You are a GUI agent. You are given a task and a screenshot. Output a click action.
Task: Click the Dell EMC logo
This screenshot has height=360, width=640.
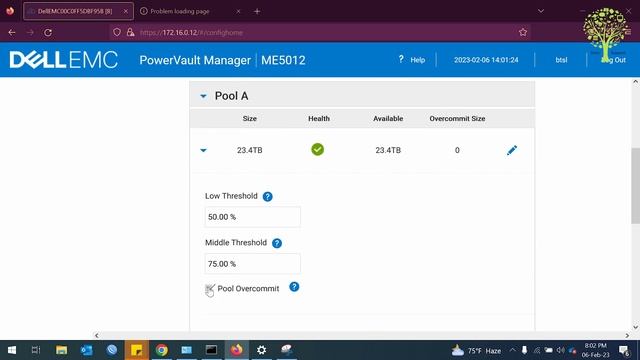pos(64,60)
